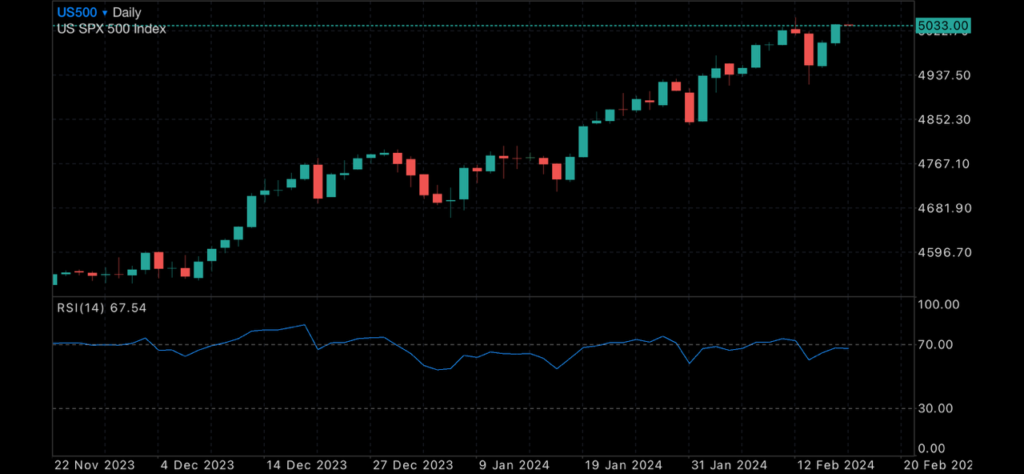Open the RSI(14) 67.54 indicator label
1024x474 pixels.
[x=101, y=308]
